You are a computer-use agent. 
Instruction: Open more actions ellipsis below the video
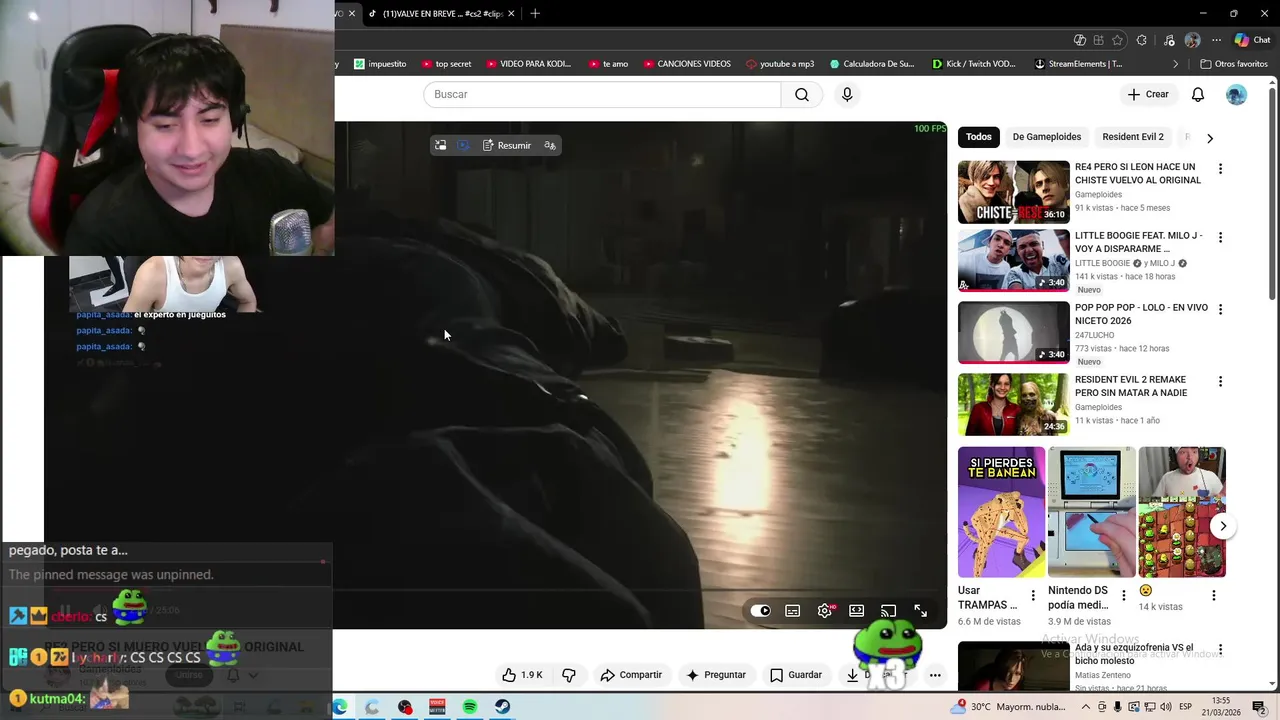pyautogui.click(x=935, y=675)
